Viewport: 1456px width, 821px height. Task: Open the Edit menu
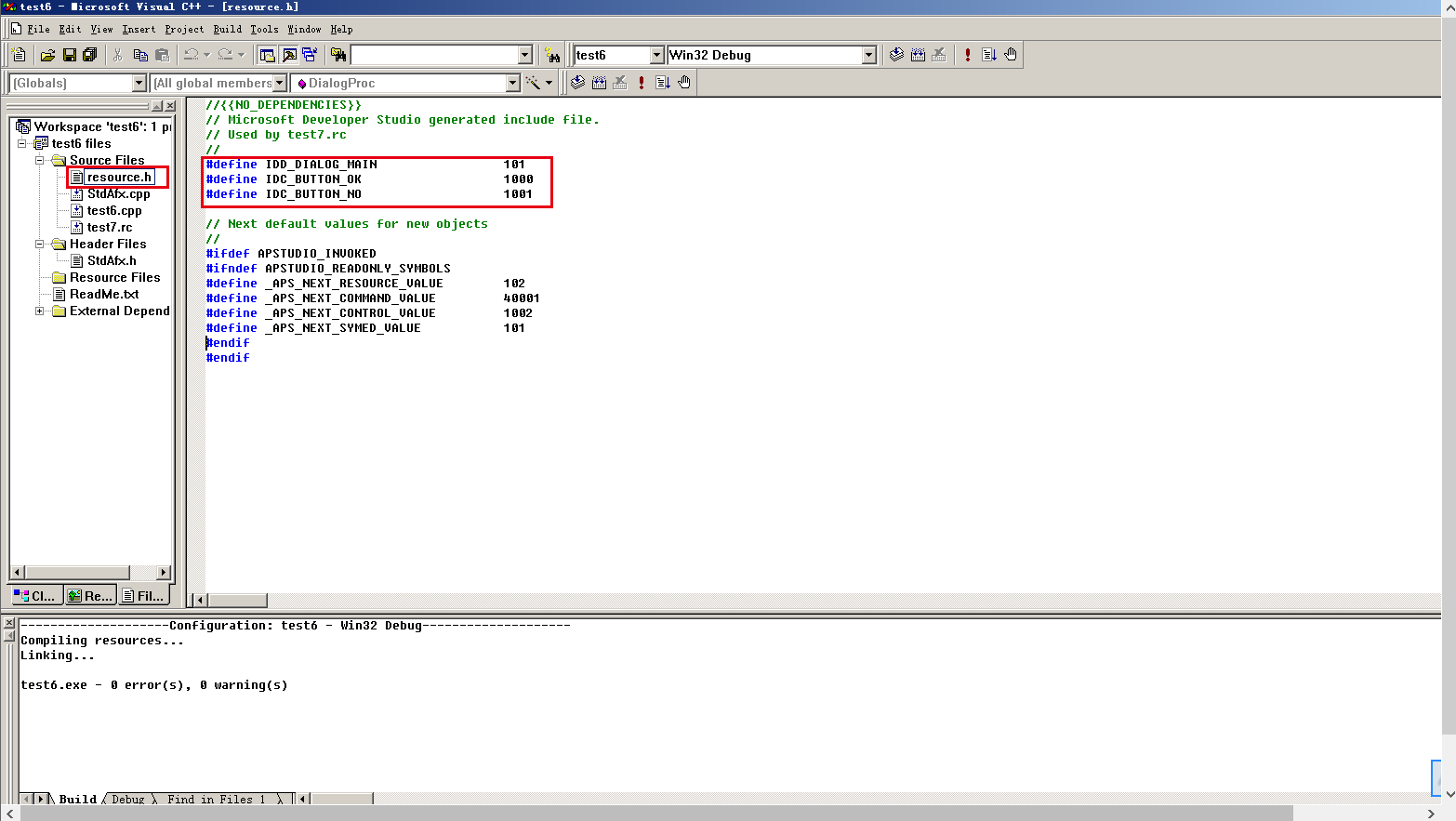coord(70,29)
